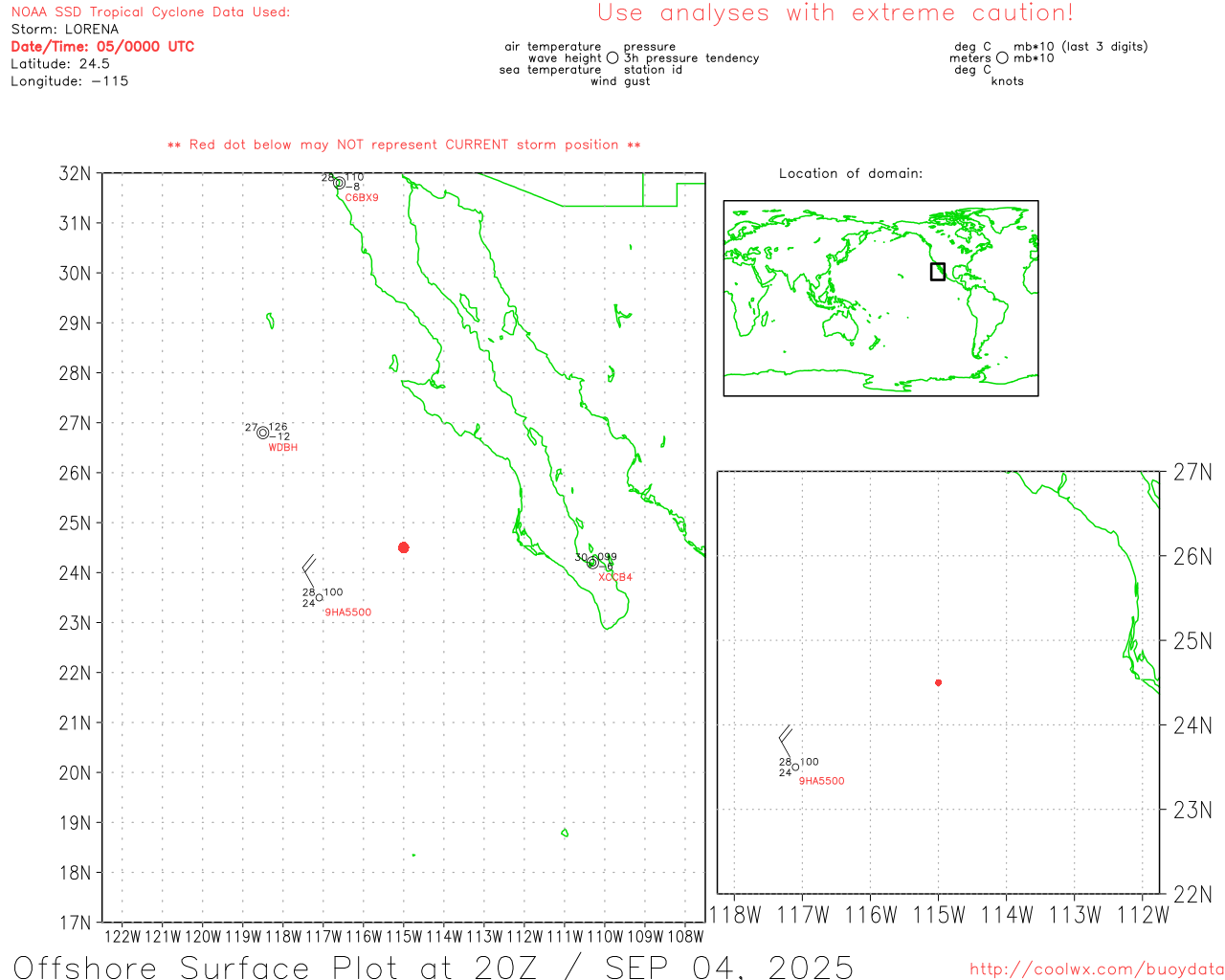The image size is (1225, 980).
Task: Click the 'knots' units label
Action: coord(1007,81)
